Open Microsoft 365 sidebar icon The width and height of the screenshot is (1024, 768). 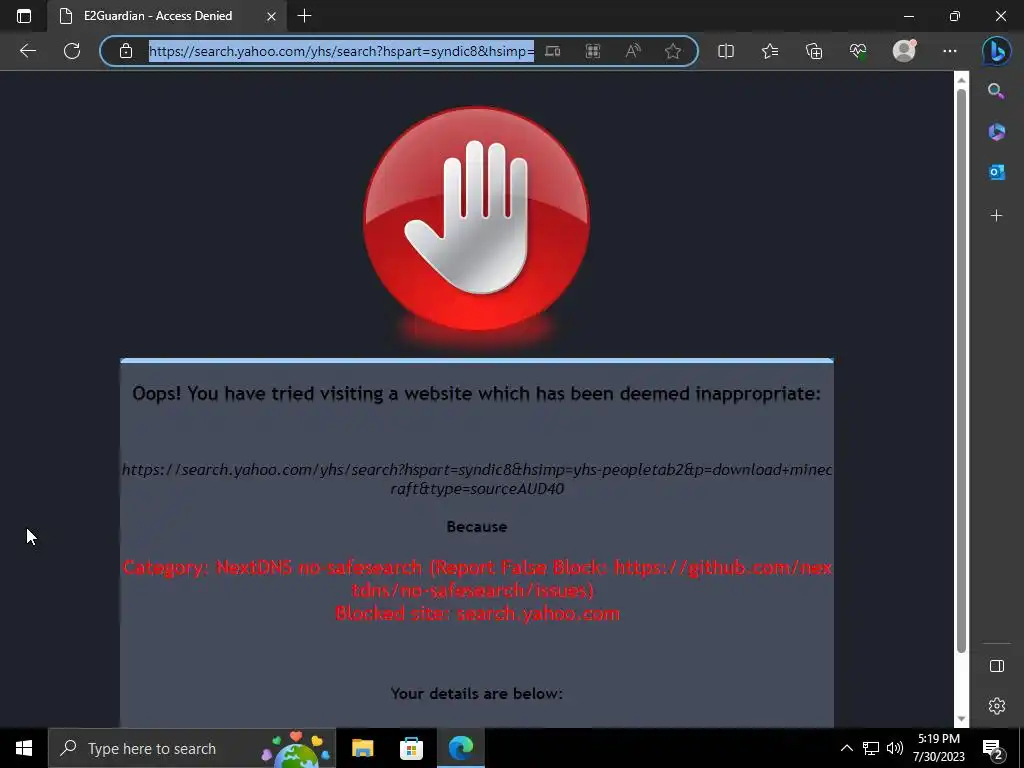pyautogui.click(x=996, y=131)
